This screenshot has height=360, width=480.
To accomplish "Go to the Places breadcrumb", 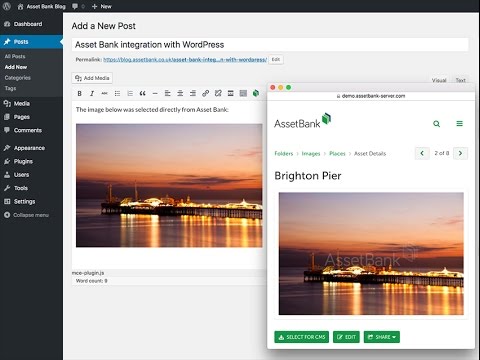I will pos(337,154).
